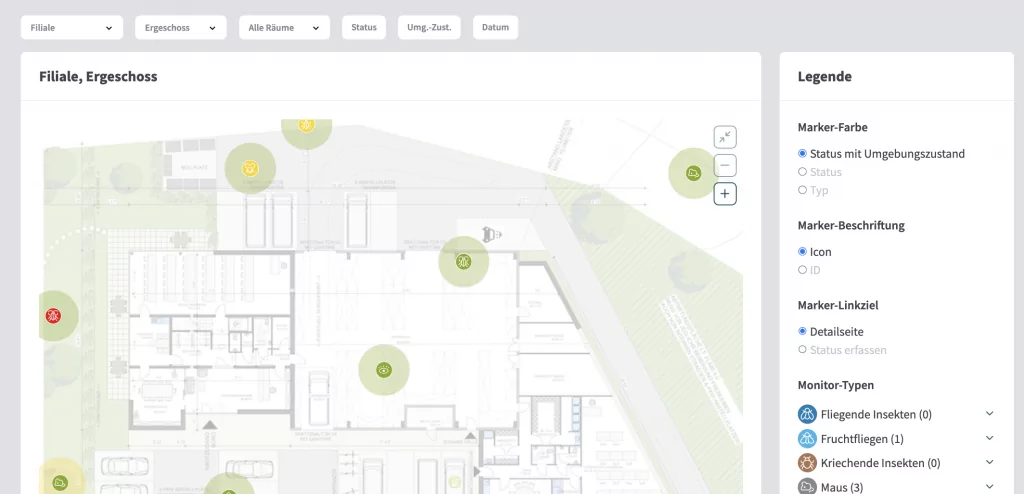Select Typ marker color radio option
The image size is (1024, 494).
click(x=803, y=190)
